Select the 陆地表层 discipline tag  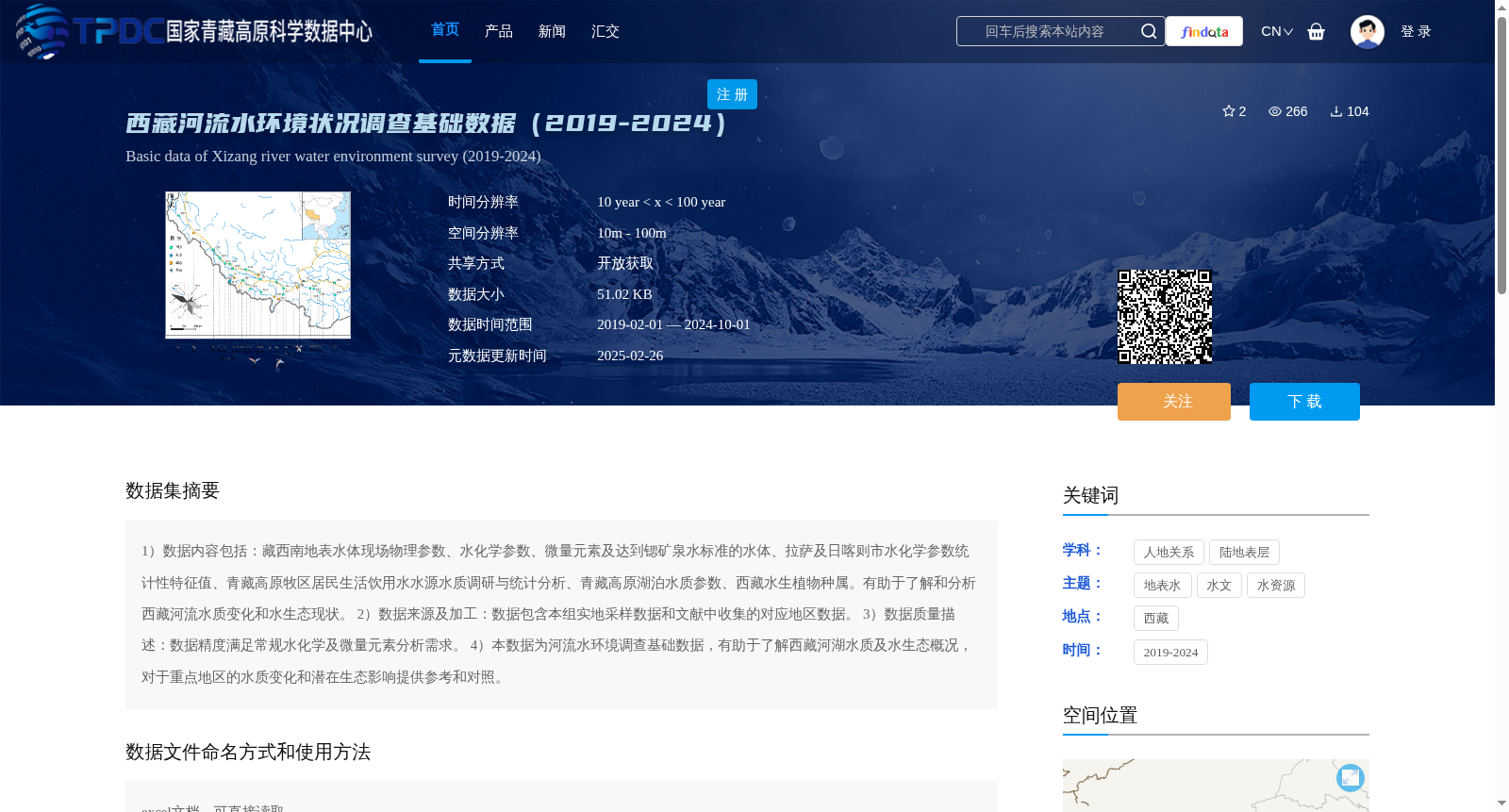tap(1244, 553)
